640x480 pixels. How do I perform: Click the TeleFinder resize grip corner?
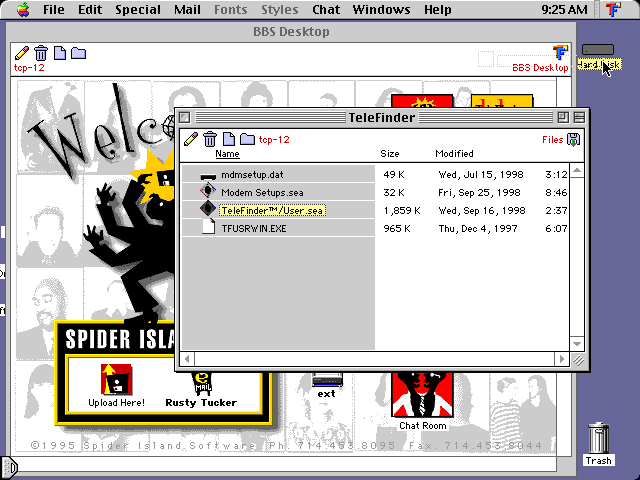(x=578, y=360)
